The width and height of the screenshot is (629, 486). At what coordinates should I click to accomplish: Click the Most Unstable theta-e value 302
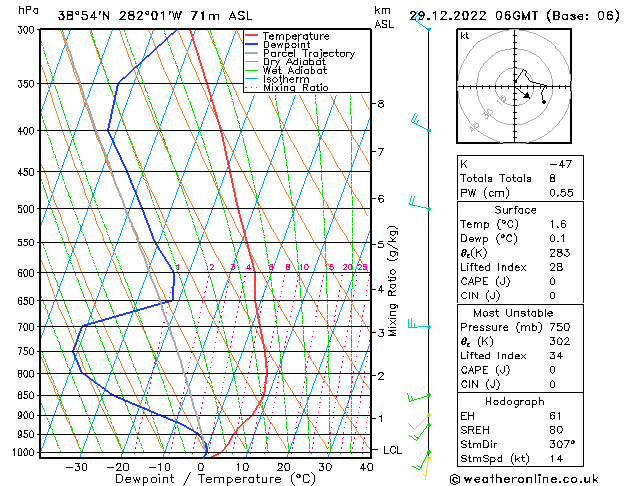560,341
